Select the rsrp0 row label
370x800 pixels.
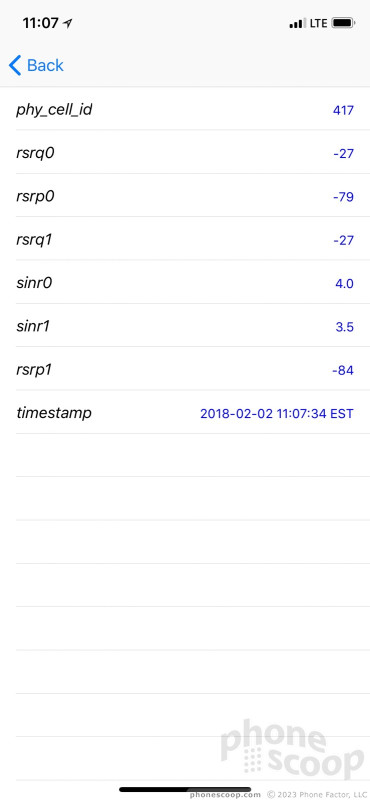(35, 196)
